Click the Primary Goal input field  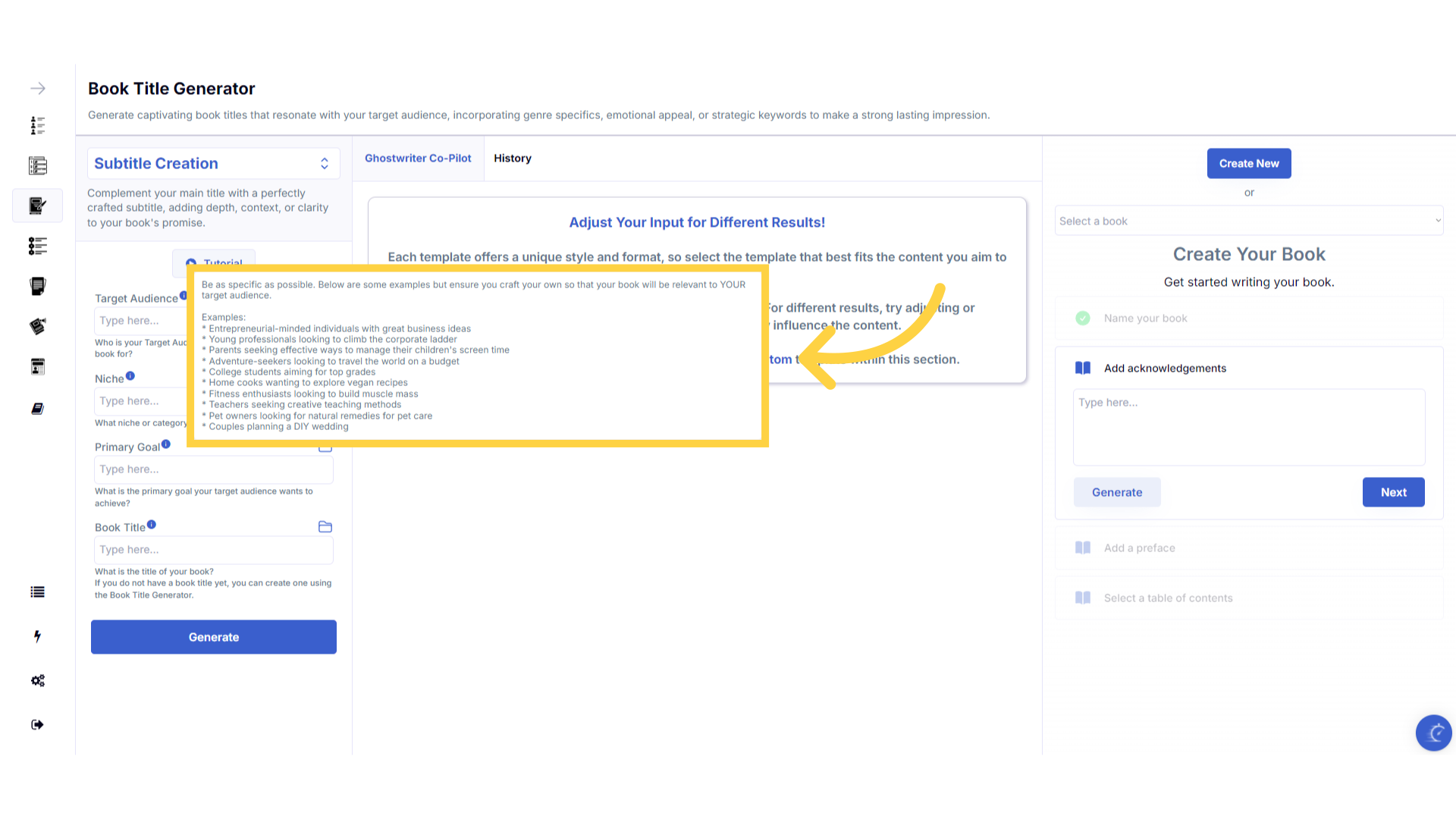coord(214,469)
